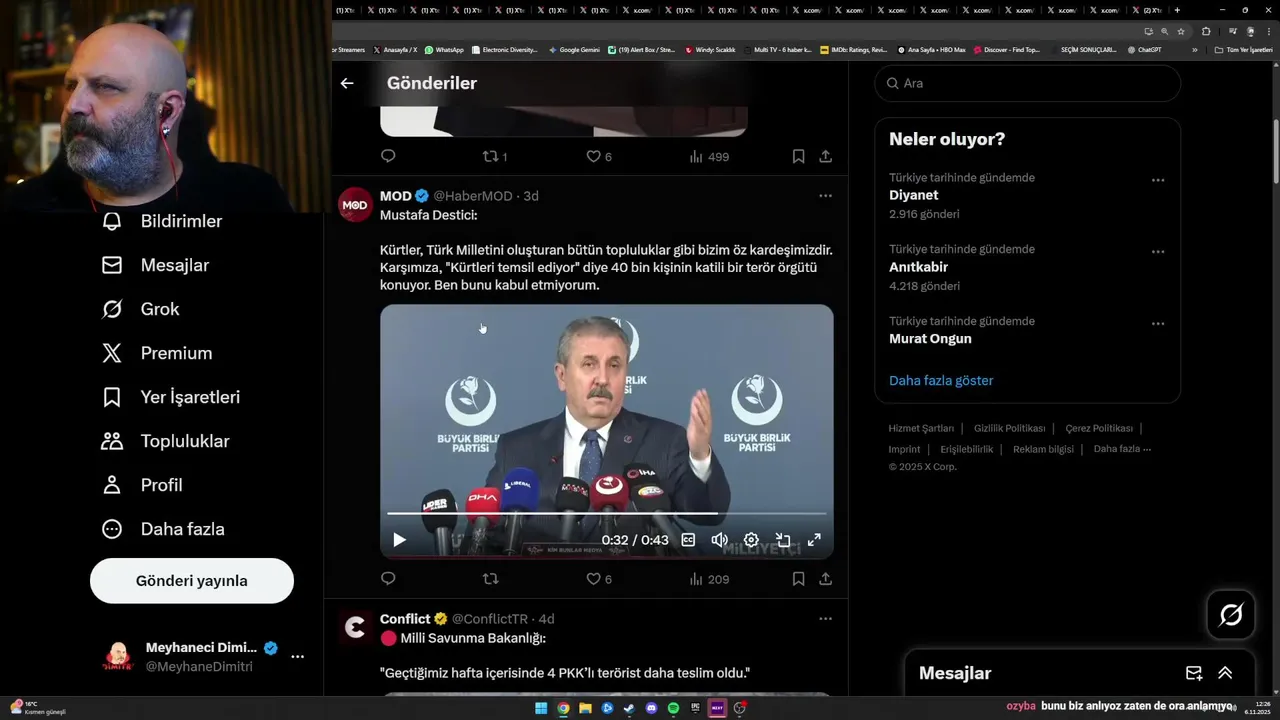Share the post with 499 views
The image size is (1280, 720).
825,156
